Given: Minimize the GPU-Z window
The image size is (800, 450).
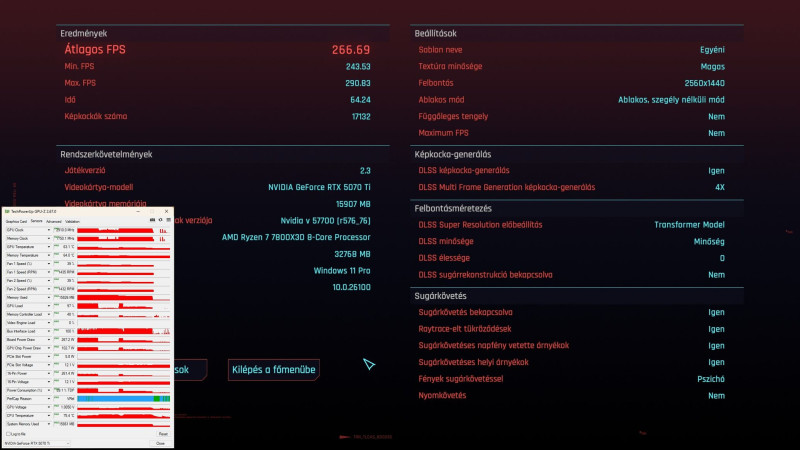Looking at the screenshot, I should (138, 211).
